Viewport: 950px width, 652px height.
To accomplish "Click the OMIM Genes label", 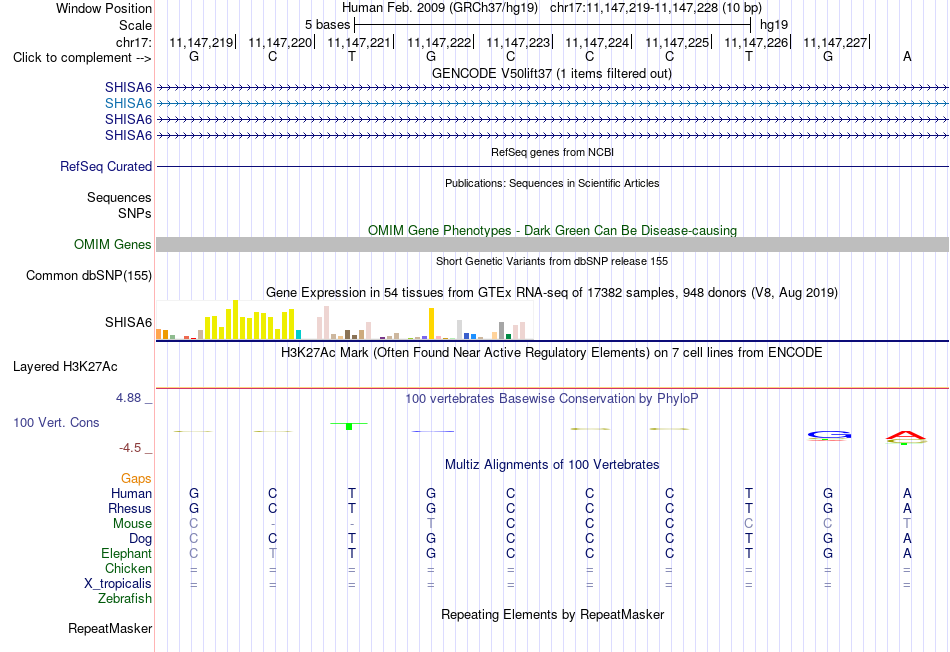I will coord(113,245).
